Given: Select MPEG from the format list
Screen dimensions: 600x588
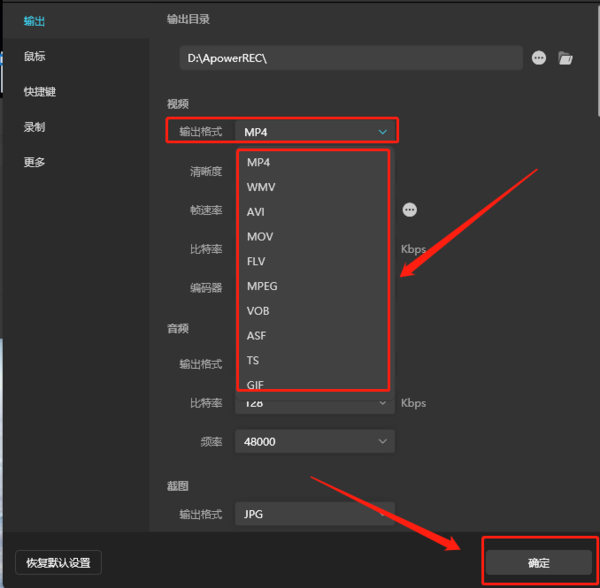Looking at the screenshot, I should 262,286.
